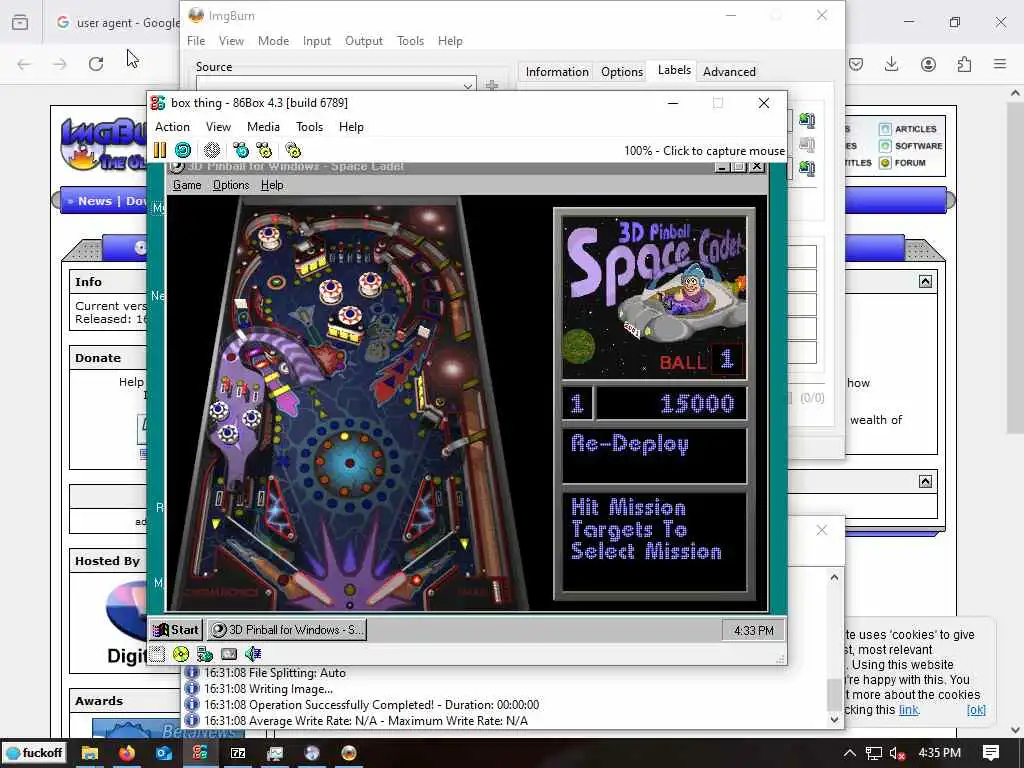The width and height of the screenshot is (1024, 768).
Task: Open the Firefox extensions puzzle icon
Action: 964,63
